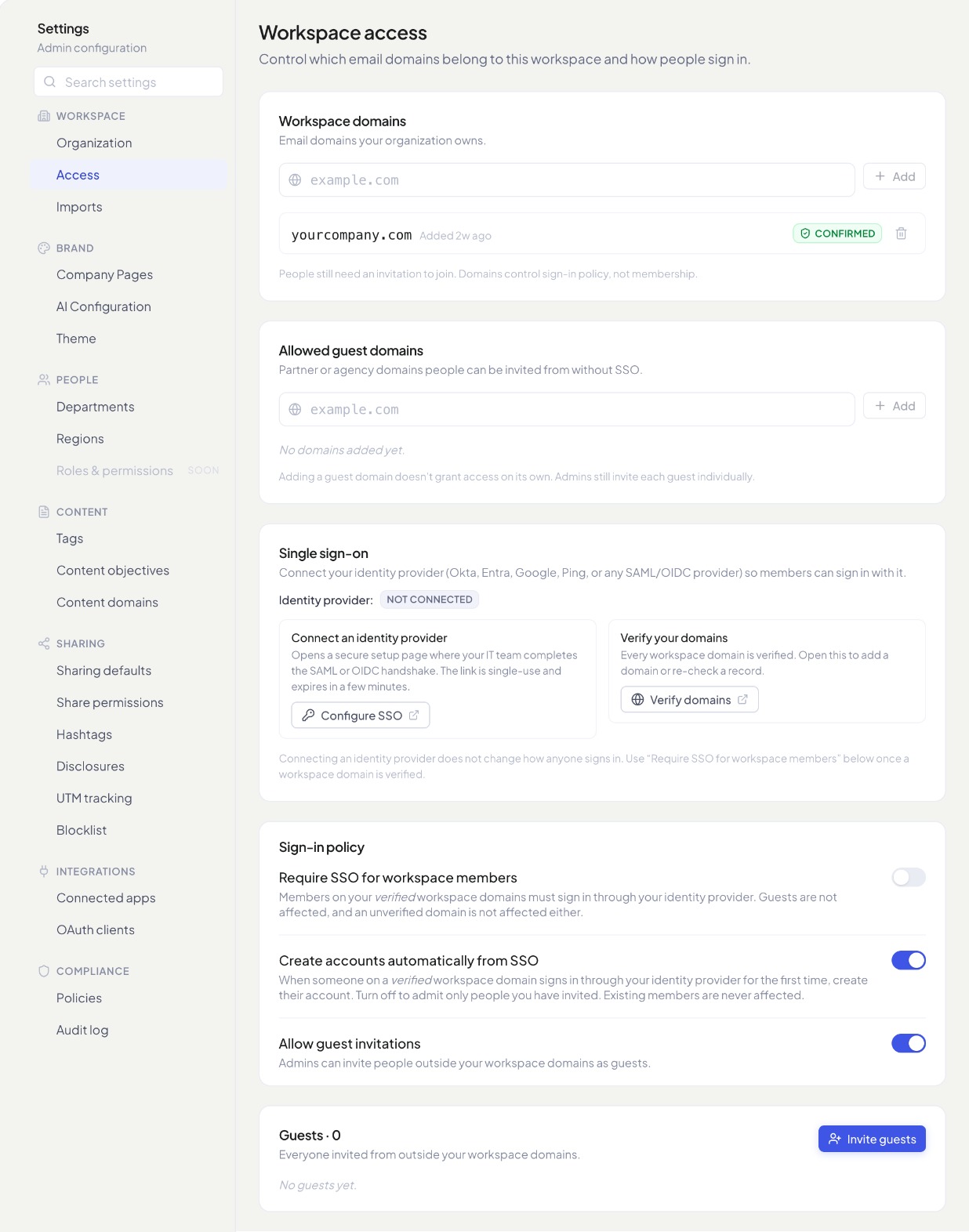
Task: Open Connected apps
Action: click(129, 898)
